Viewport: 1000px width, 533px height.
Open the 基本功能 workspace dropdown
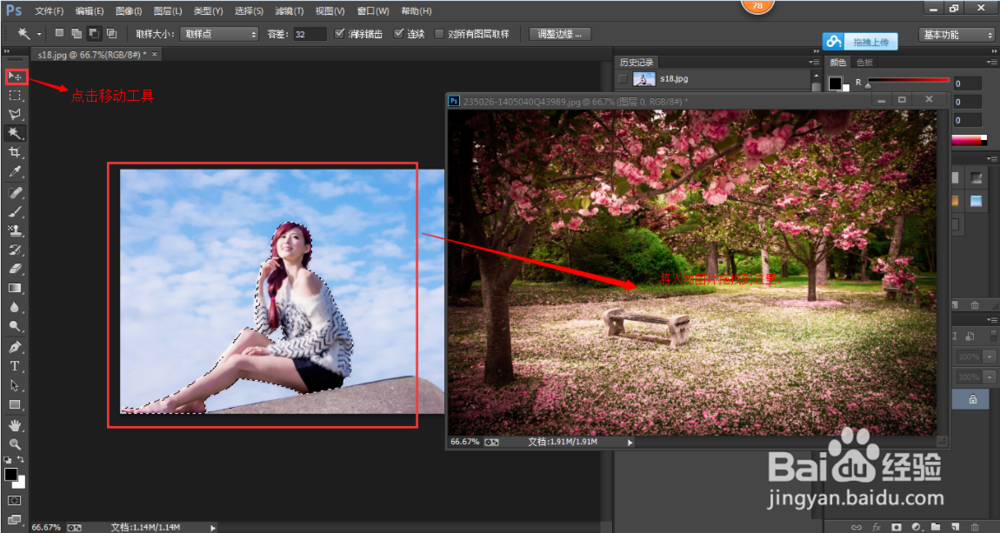click(x=955, y=35)
